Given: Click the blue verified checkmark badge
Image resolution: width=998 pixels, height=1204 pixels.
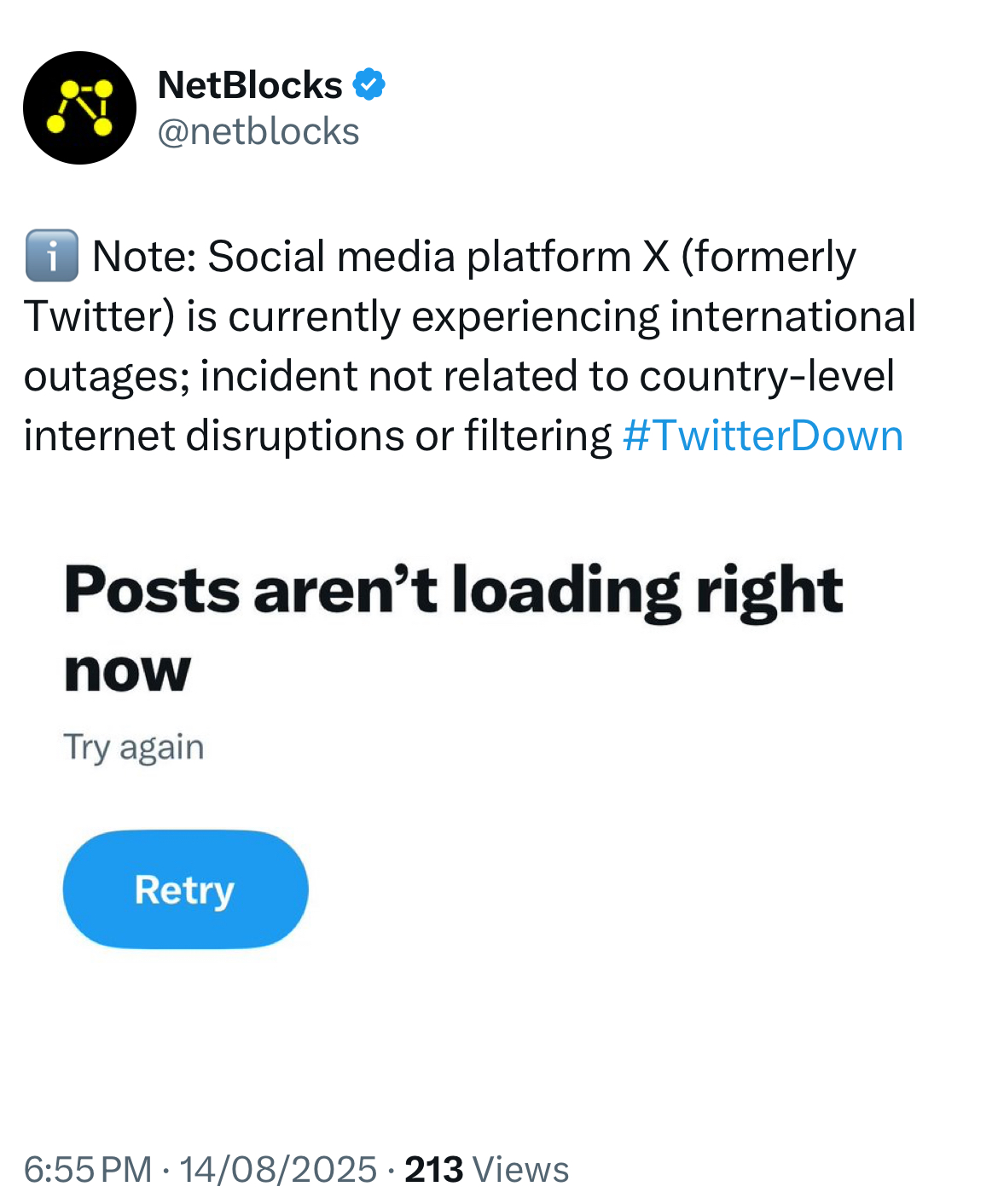Looking at the screenshot, I should [x=369, y=84].
